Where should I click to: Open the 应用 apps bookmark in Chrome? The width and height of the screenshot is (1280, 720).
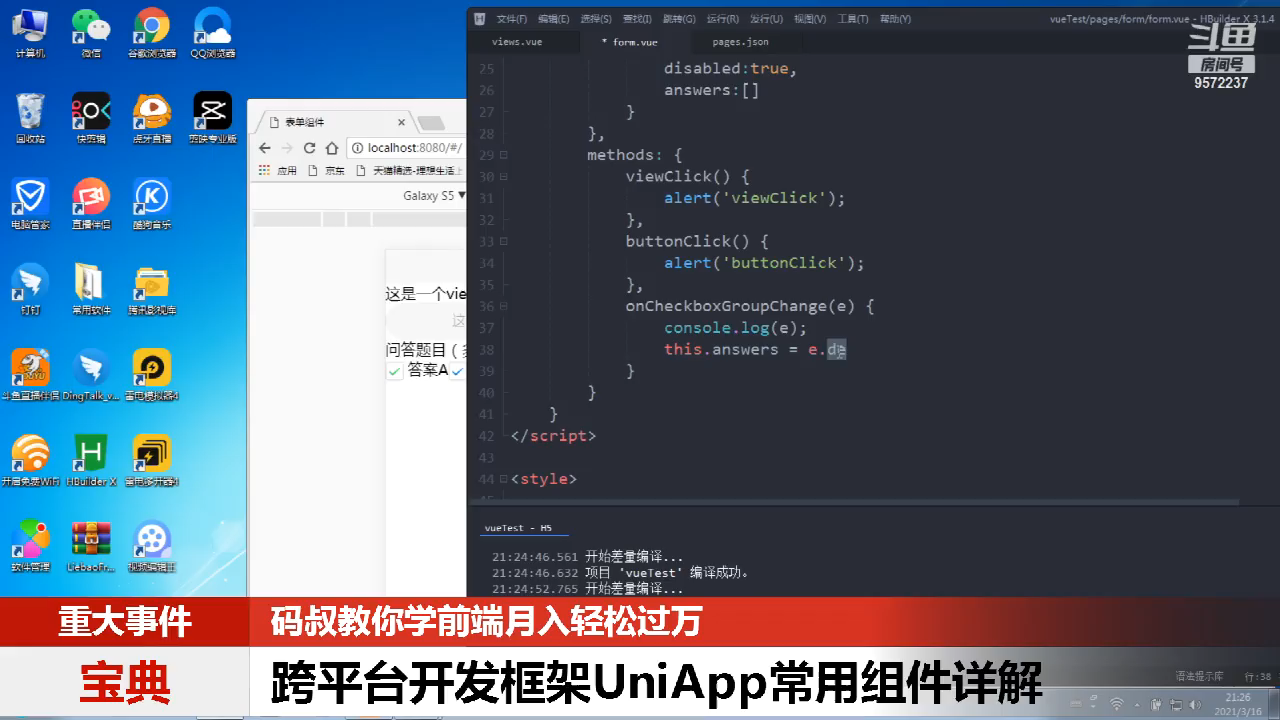[279, 171]
